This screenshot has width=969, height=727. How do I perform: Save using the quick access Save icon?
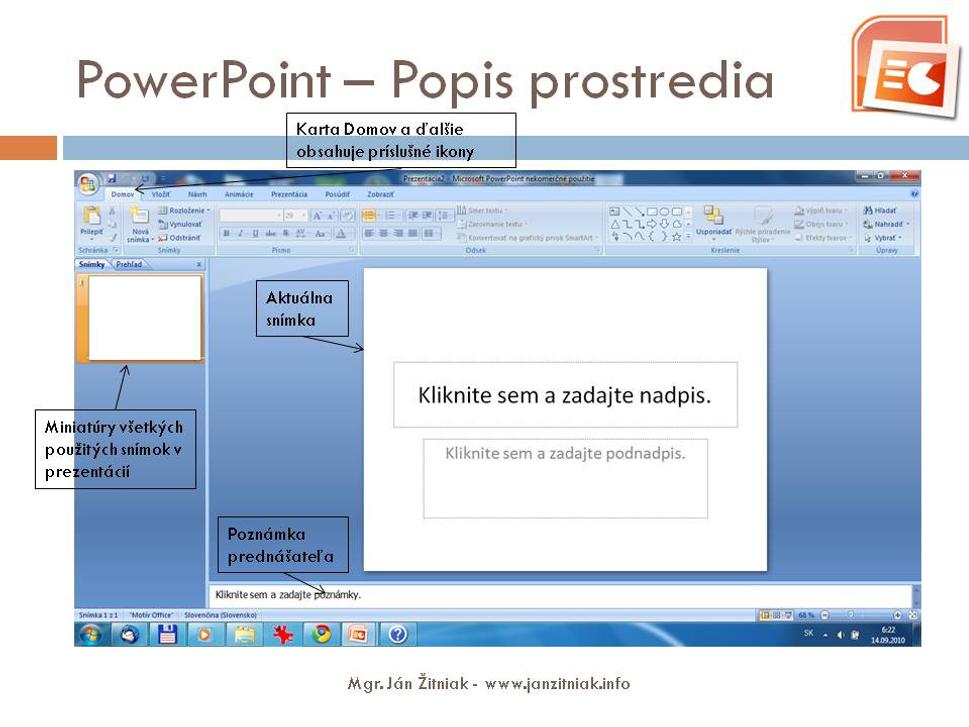(112, 178)
